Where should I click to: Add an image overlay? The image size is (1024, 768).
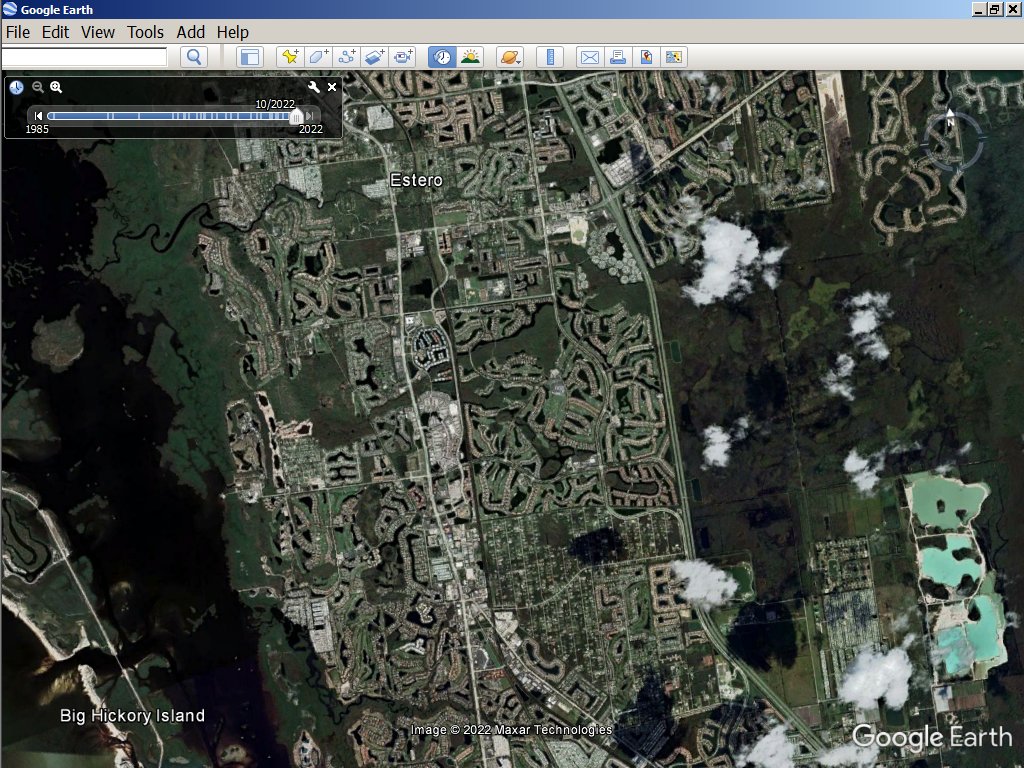(x=375, y=57)
